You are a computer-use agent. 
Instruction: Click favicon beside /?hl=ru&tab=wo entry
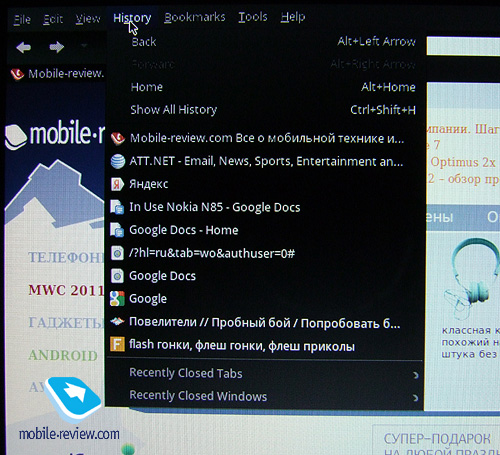tap(117, 254)
